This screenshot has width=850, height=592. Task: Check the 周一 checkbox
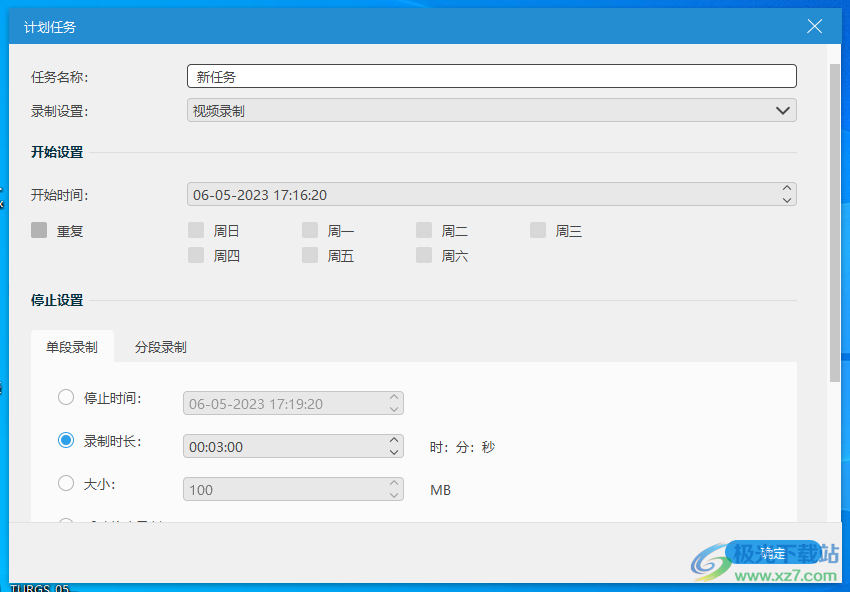tap(310, 230)
